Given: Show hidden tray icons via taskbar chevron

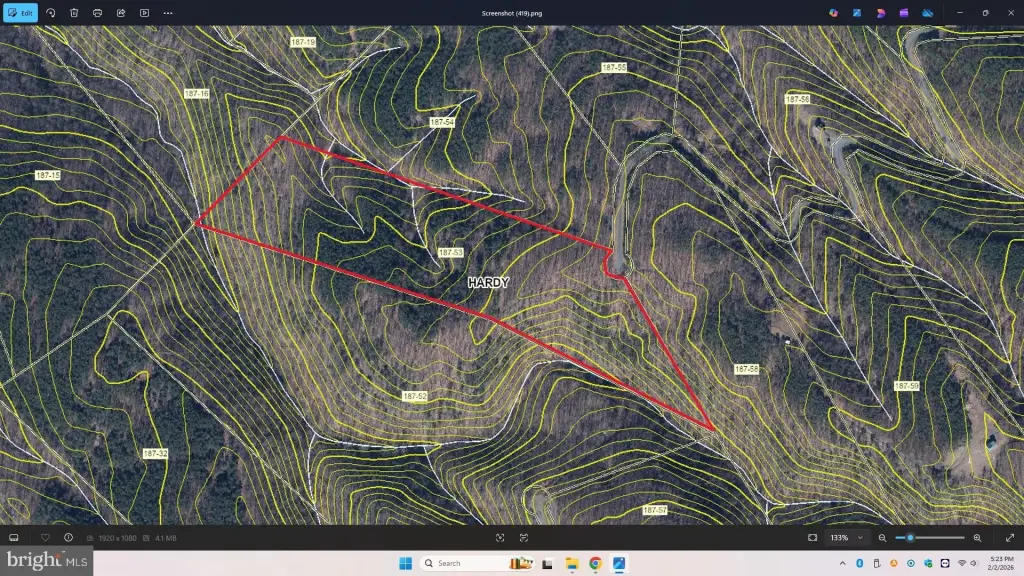Looking at the screenshot, I should (843, 563).
